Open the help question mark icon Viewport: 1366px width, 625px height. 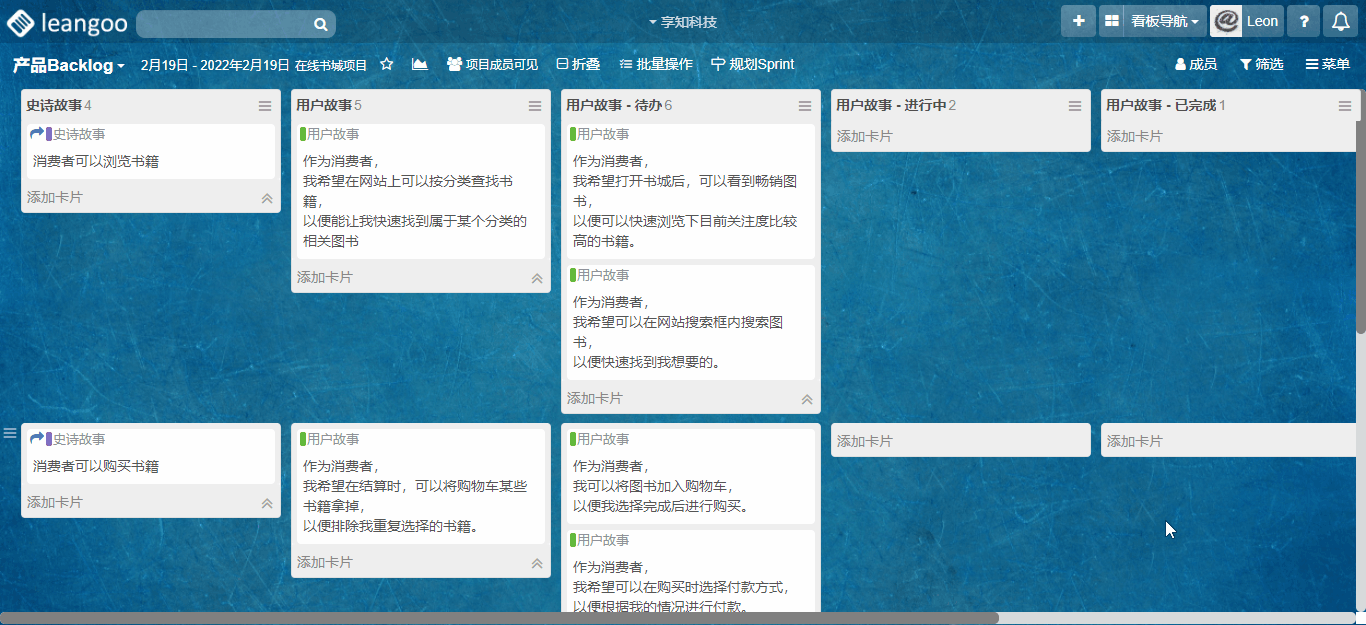[x=1303, y=21]
